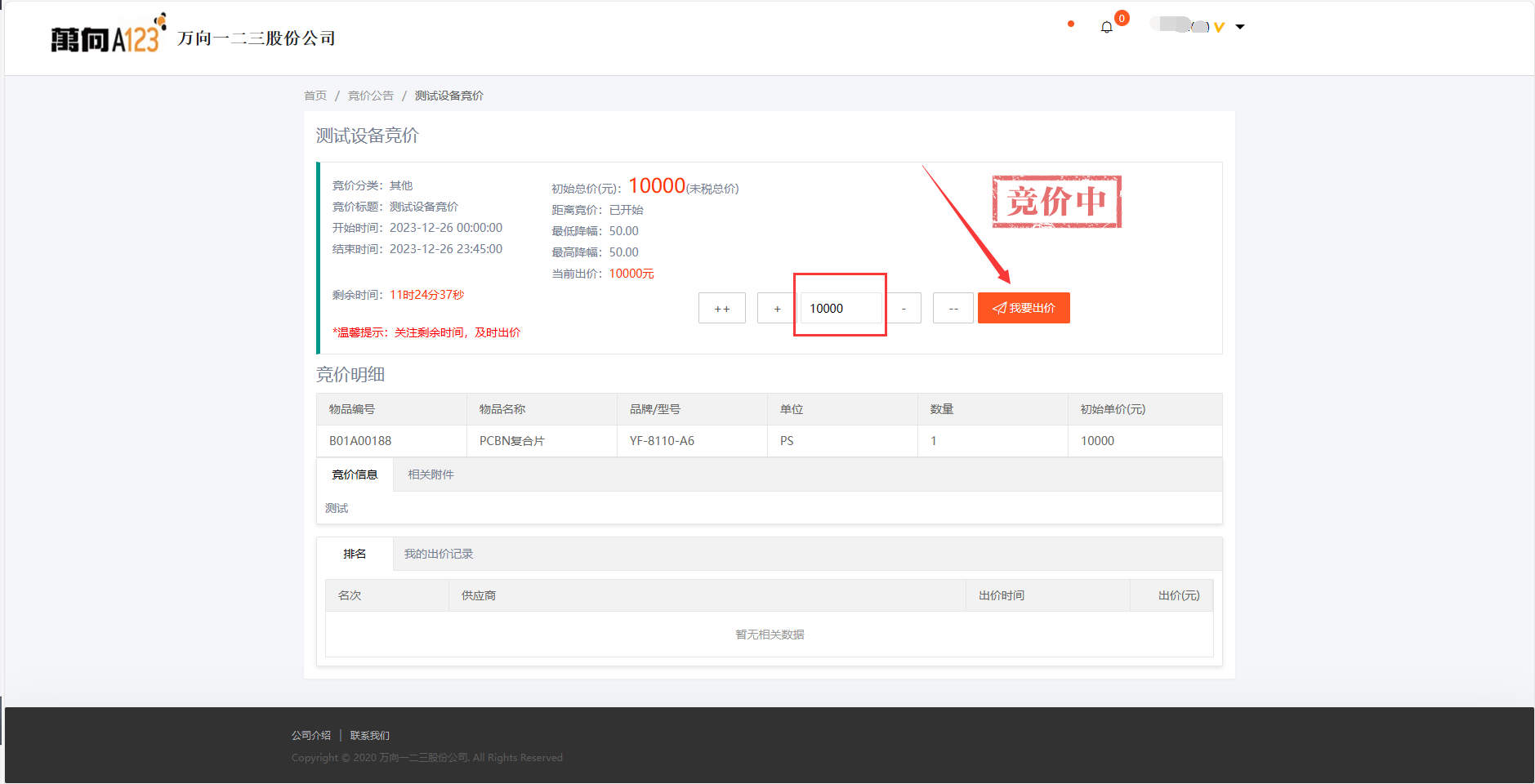
Task: Click the double plus (++) increment button
Action: click(x=721, y=309)
